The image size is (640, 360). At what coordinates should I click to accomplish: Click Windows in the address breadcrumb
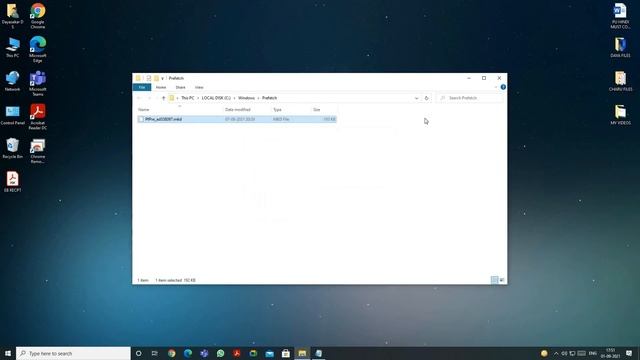[x=246, y=98]
